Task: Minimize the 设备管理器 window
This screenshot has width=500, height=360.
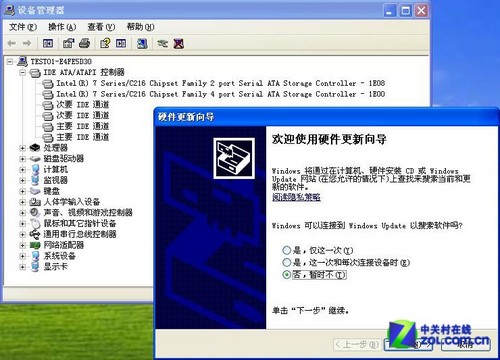Action: 390,11
